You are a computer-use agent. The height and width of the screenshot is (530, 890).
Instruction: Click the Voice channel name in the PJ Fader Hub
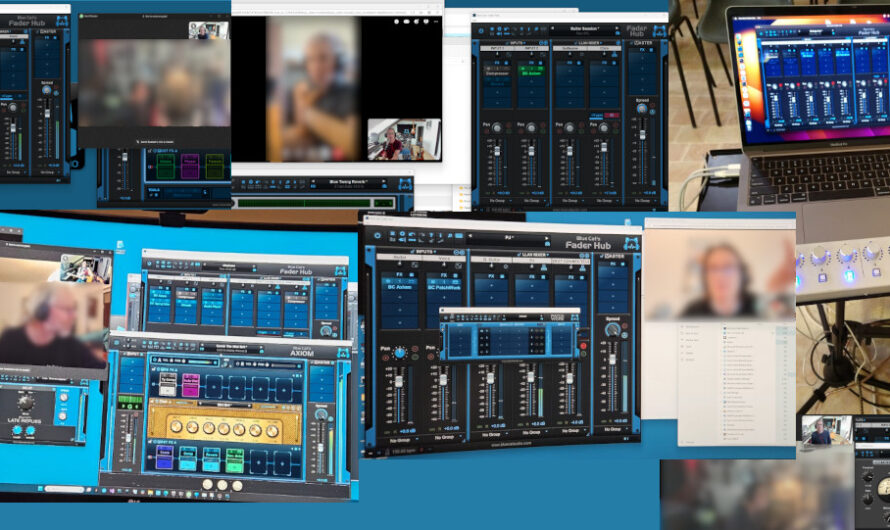click(x=444, y=258)
